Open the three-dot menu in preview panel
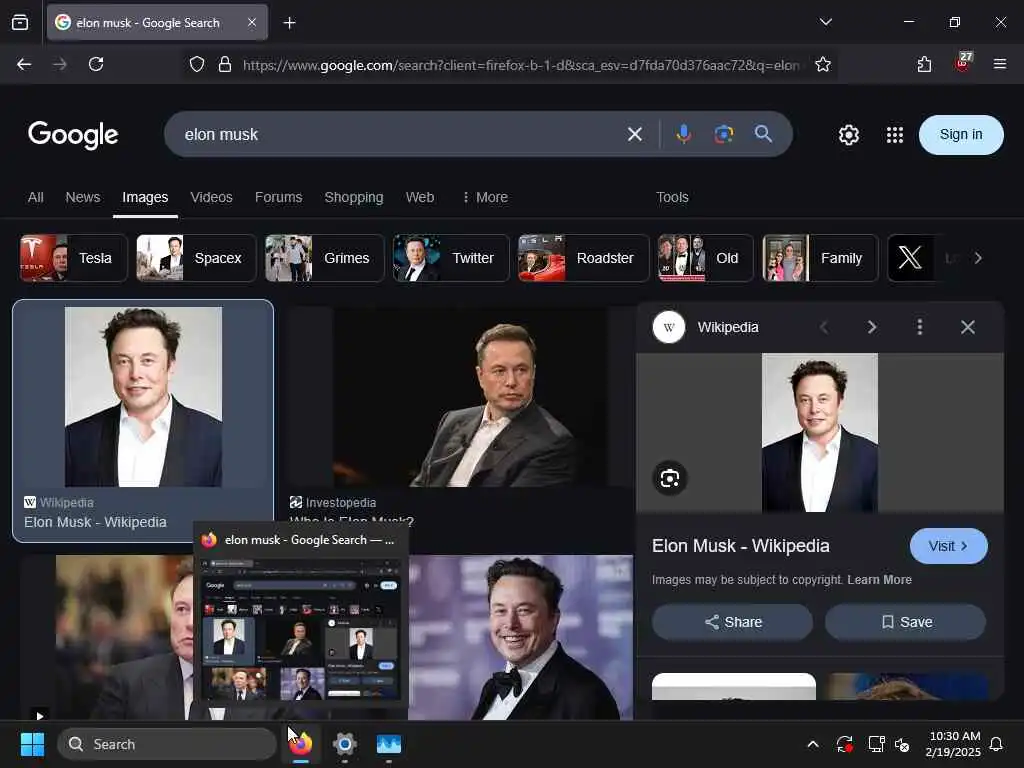Image resolution: width=1024 pixels, height=768 pixels. pyautogui.click(x=920, y=327)
